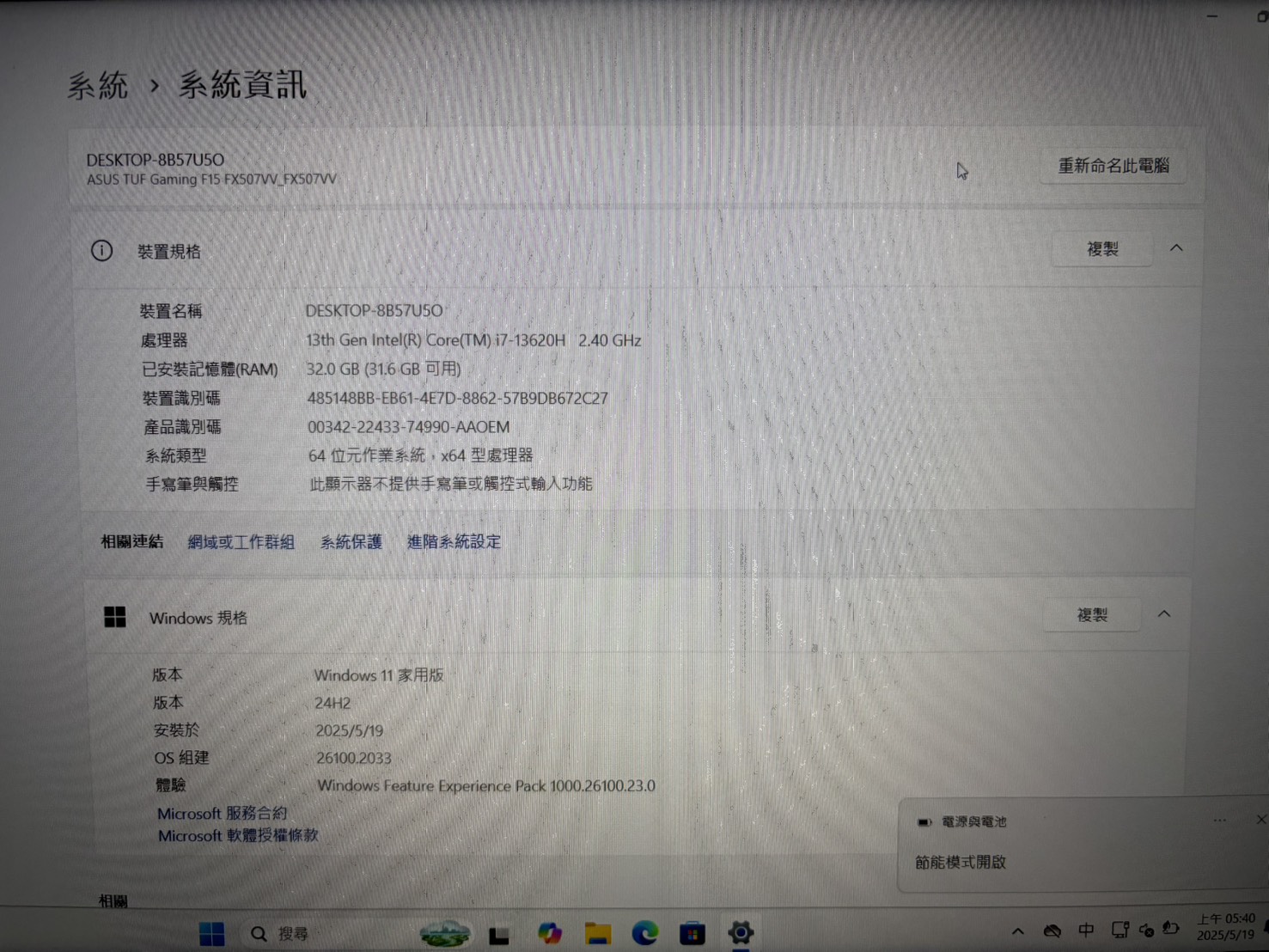Screen dimensions: 1269x952
Task: Launch Microsoft Edge from the taskbar
Action: [645, 933]
